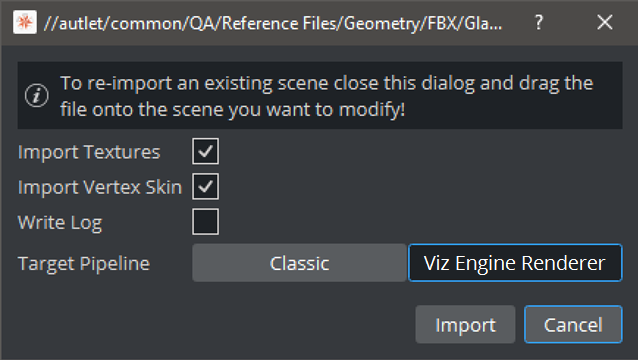Viewport: 638px width, 360px height.
Task: Close the FBX import dialog
Action: tap(605, 22)
